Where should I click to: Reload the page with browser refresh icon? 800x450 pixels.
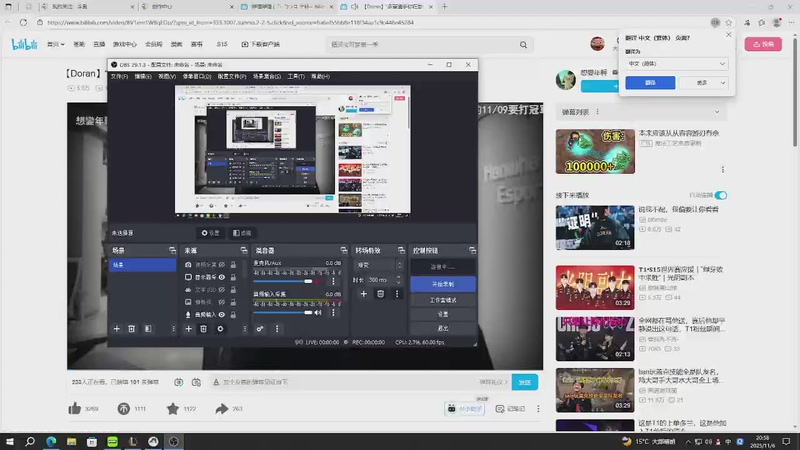pyautogui.click(x=23, y=22)
